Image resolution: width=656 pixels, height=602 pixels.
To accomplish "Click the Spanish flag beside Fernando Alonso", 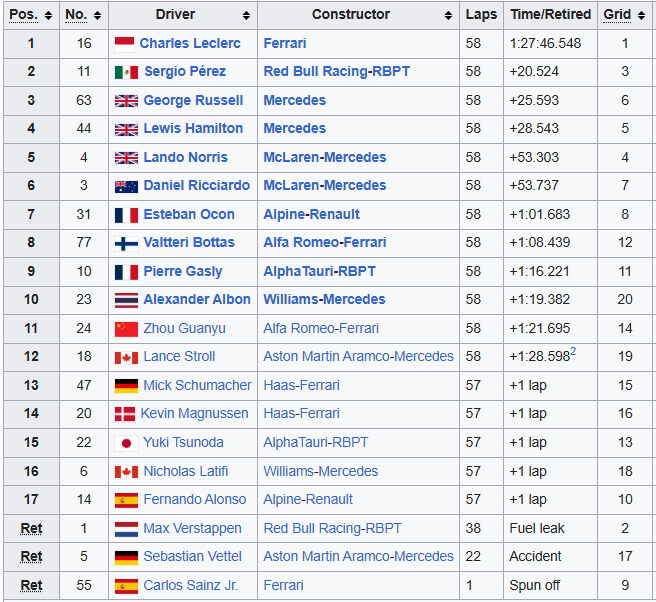I will (x=126, y=500).
